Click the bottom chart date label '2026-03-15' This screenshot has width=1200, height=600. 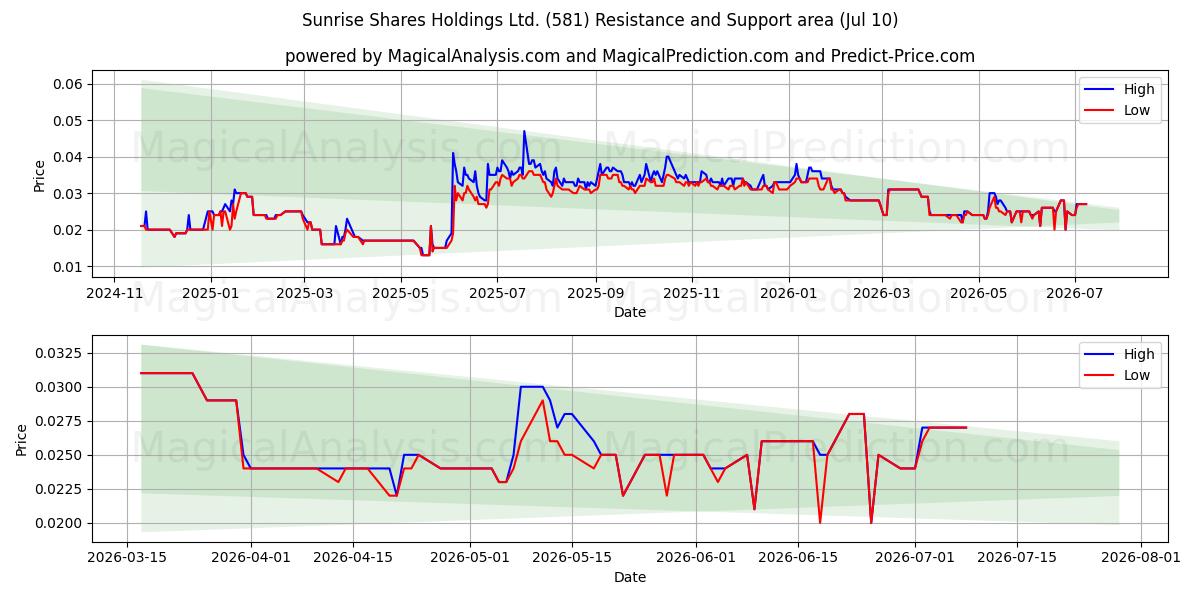(x=127, y=558)
